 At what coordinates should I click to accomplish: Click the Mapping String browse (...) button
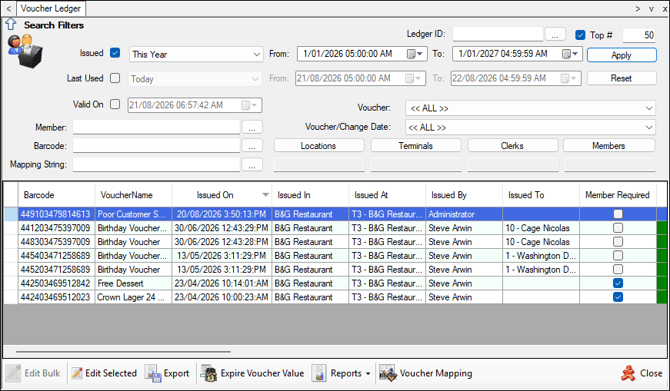(252, 165)
